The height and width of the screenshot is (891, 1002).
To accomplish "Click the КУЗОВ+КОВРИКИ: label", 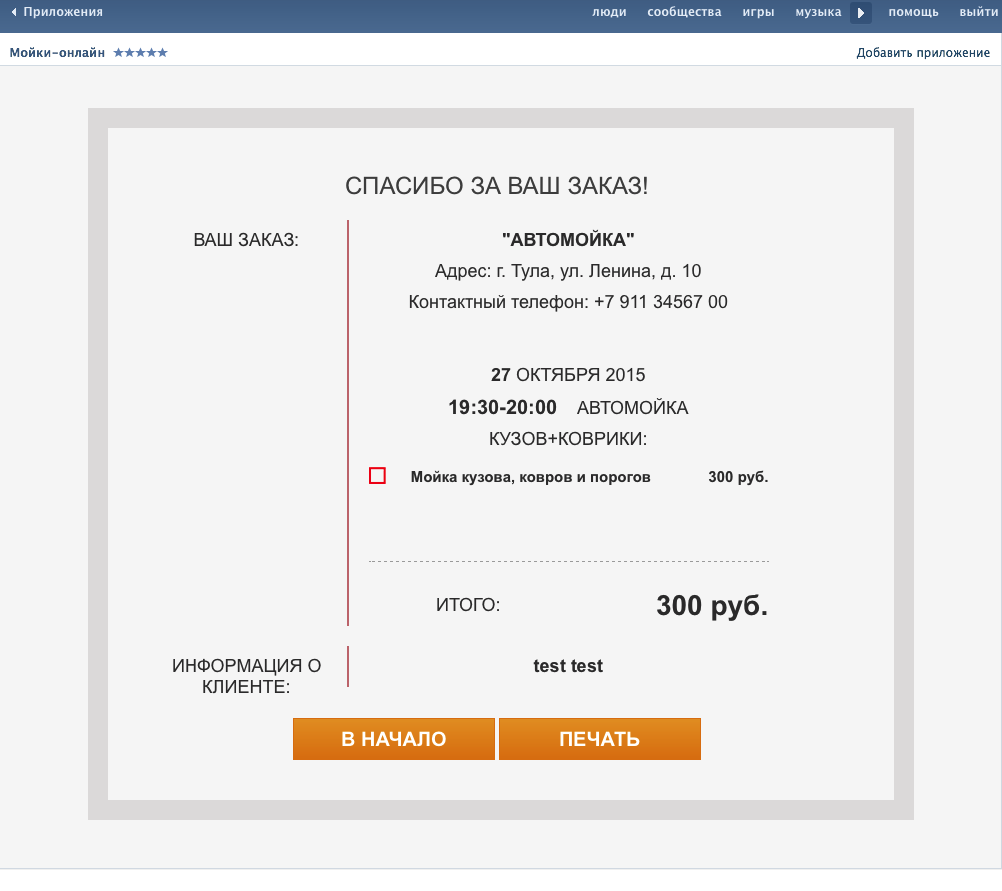I will (568, 438).
